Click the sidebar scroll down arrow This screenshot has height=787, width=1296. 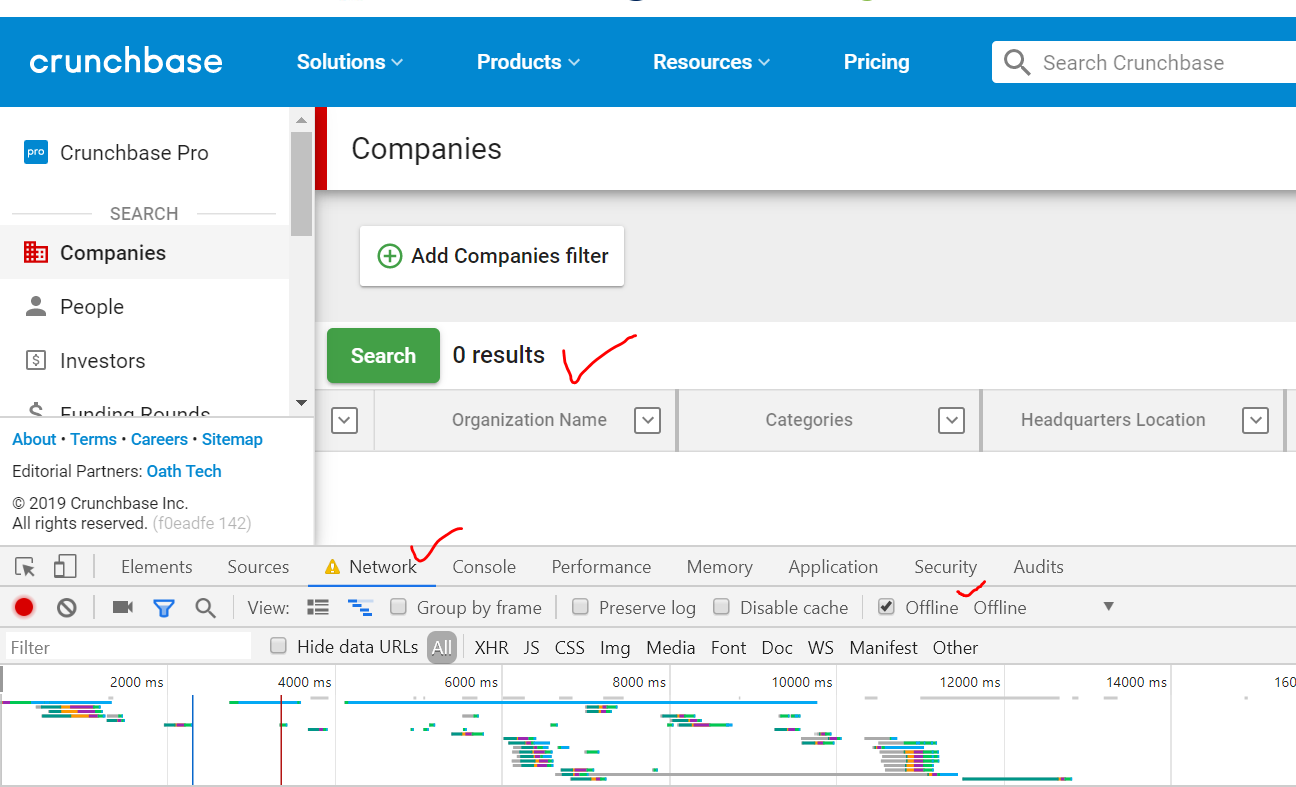[301, 403]
